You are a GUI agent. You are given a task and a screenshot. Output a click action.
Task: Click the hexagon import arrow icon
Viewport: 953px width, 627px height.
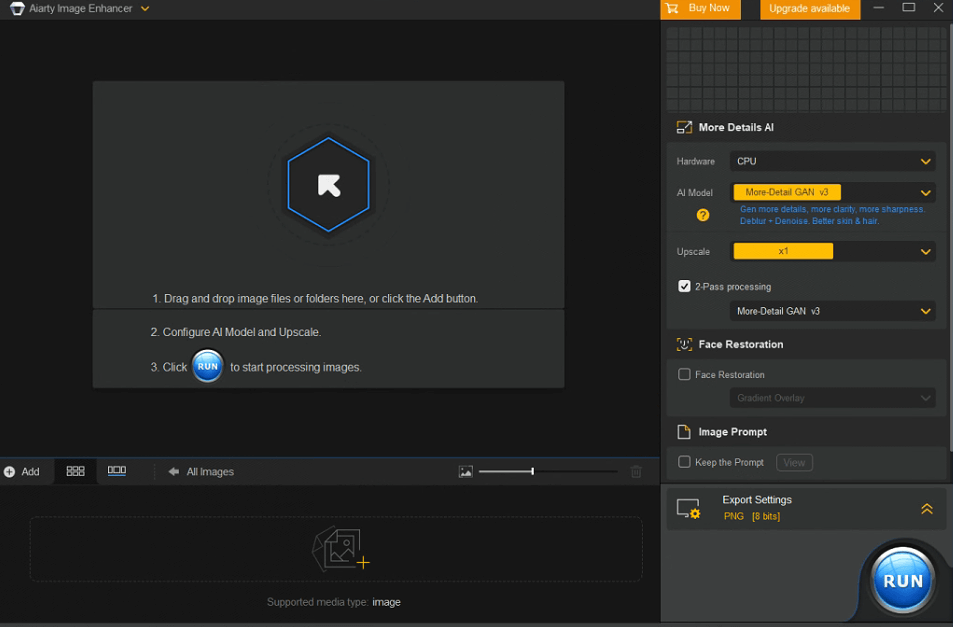pos(328,185)
